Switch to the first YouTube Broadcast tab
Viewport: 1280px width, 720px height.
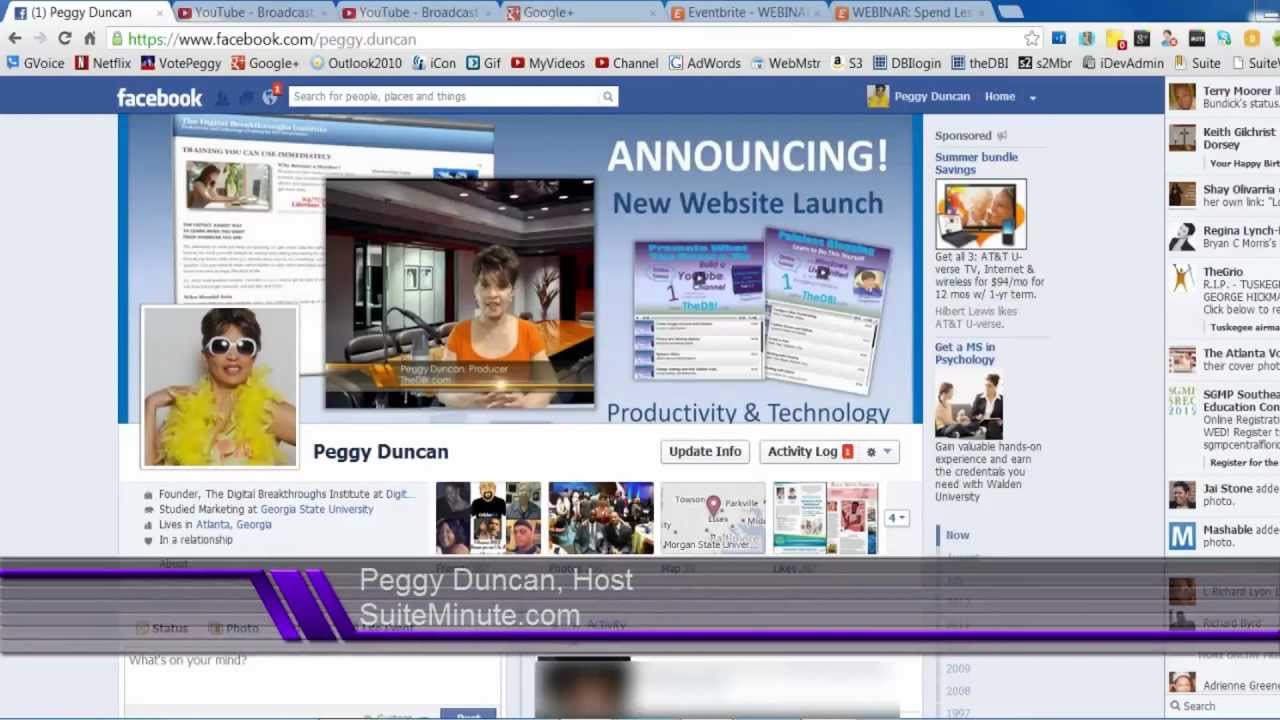pyautogui.click(x=252, y=12)
